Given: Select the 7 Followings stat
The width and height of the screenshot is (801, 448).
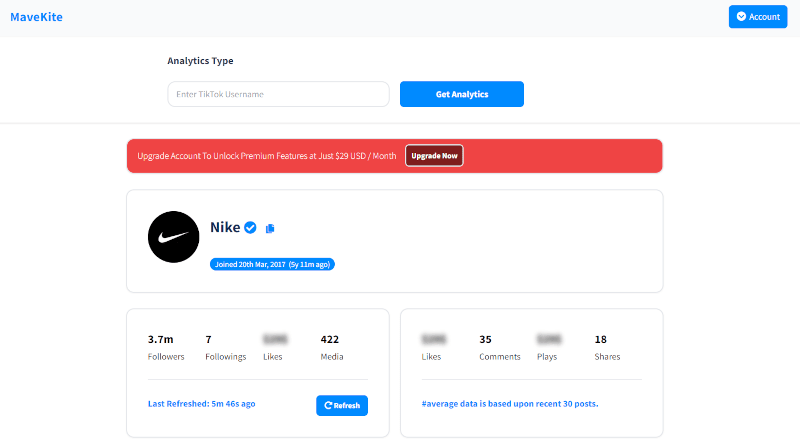Looking at the screenshot, I should click(x=208, y=340).
